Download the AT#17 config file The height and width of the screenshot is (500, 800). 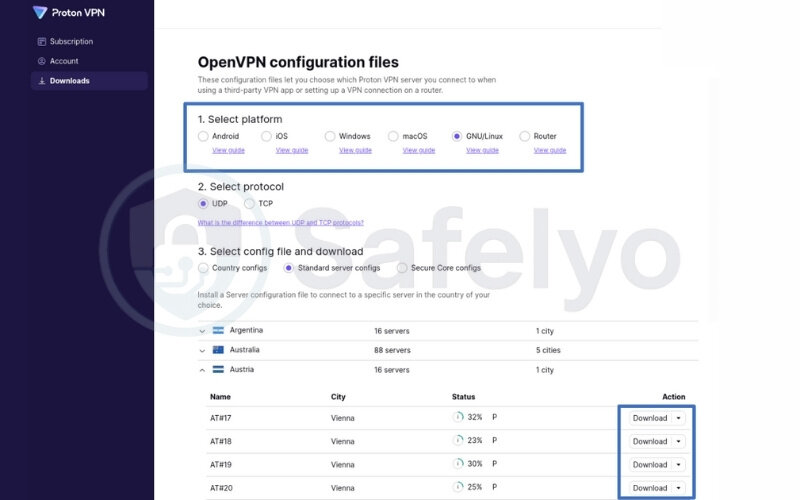pyautogui.click(x=650, y=418)
